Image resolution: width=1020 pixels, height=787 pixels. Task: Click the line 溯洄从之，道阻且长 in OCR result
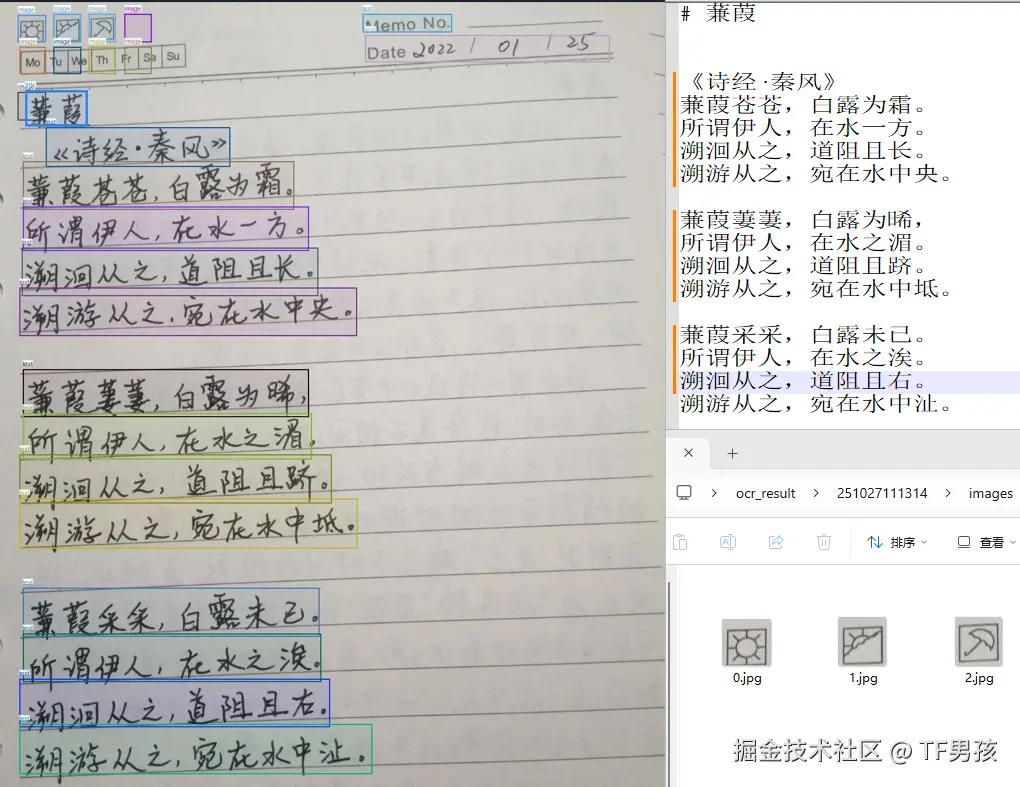coord(803,151)
